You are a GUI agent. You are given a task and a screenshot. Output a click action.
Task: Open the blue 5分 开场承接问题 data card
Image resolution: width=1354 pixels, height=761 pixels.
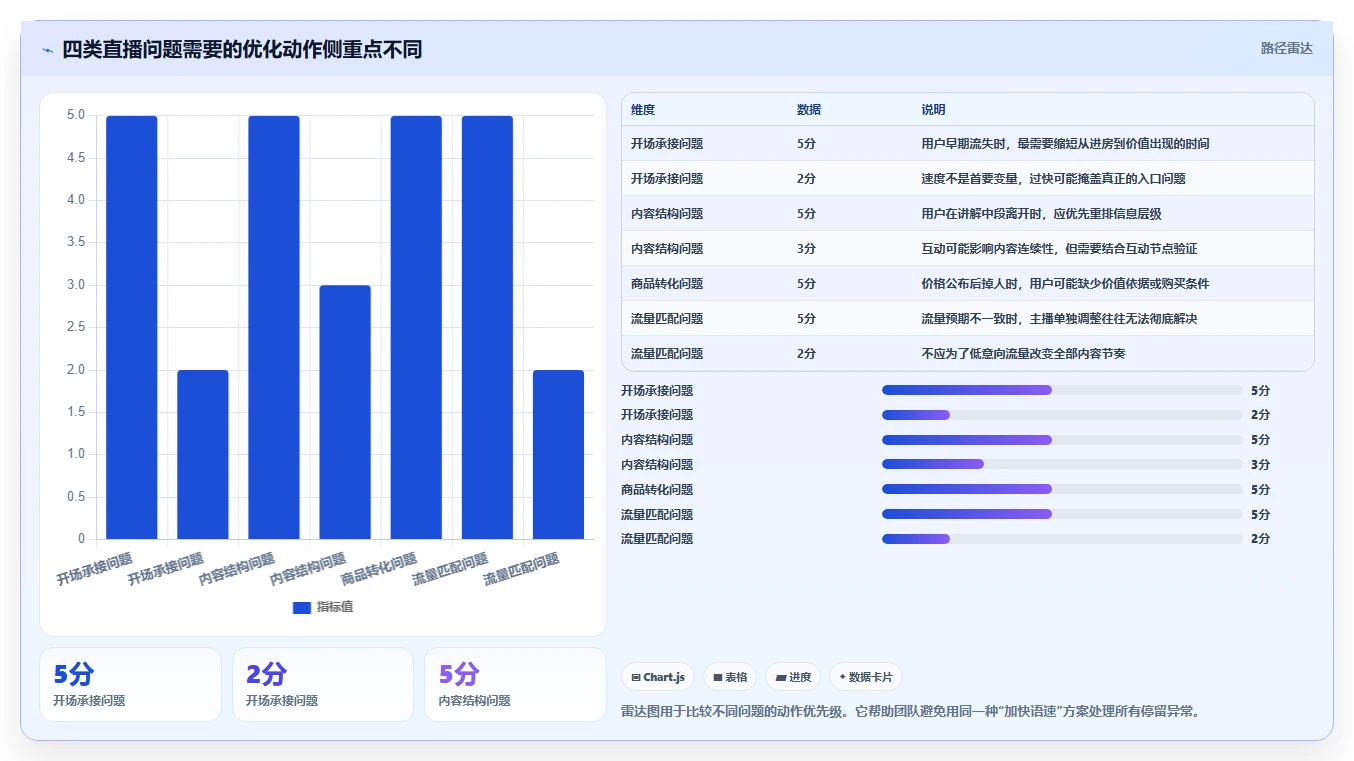130,684
